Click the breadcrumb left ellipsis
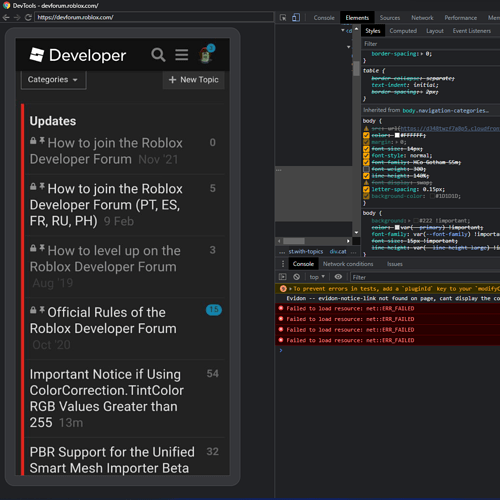The height and width of the screenshot is (500, 500). pyautogui.click(x=282, y=252)
